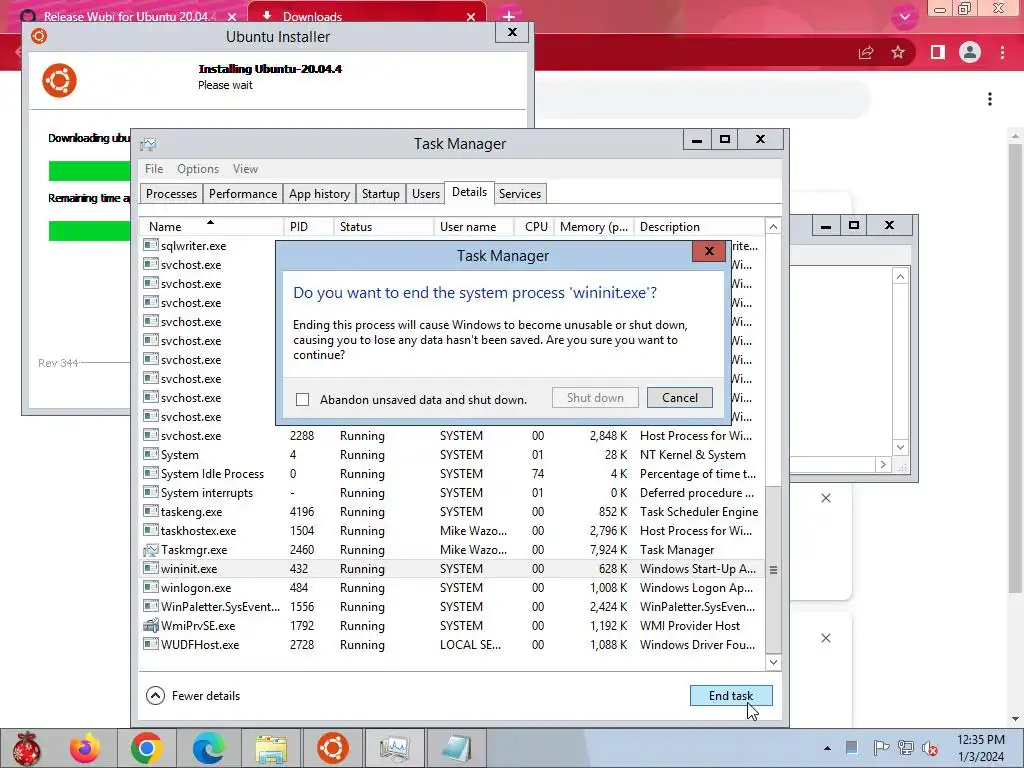The width and height of the screenshot is (1024, 768).
Task: Switch to the Startup tab
Action: 381,194
